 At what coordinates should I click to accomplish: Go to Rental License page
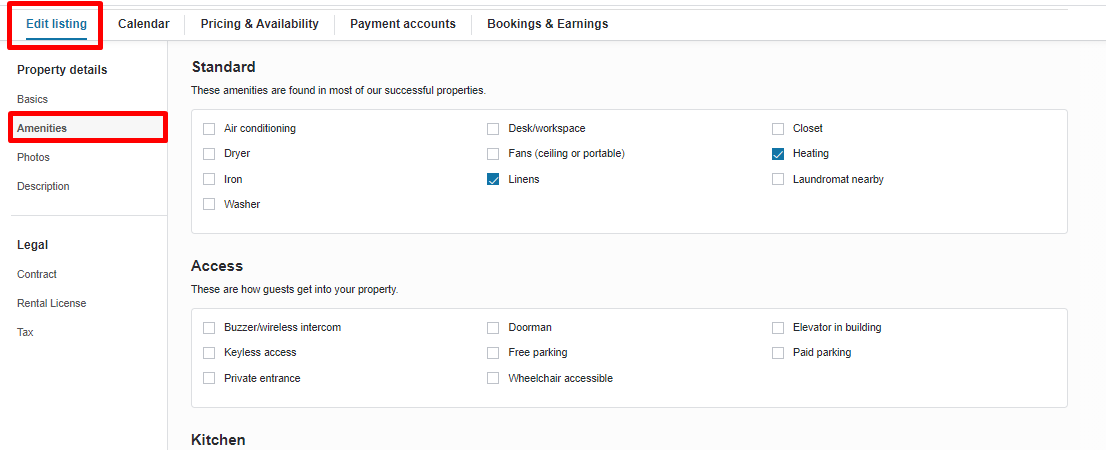[51, 304]
